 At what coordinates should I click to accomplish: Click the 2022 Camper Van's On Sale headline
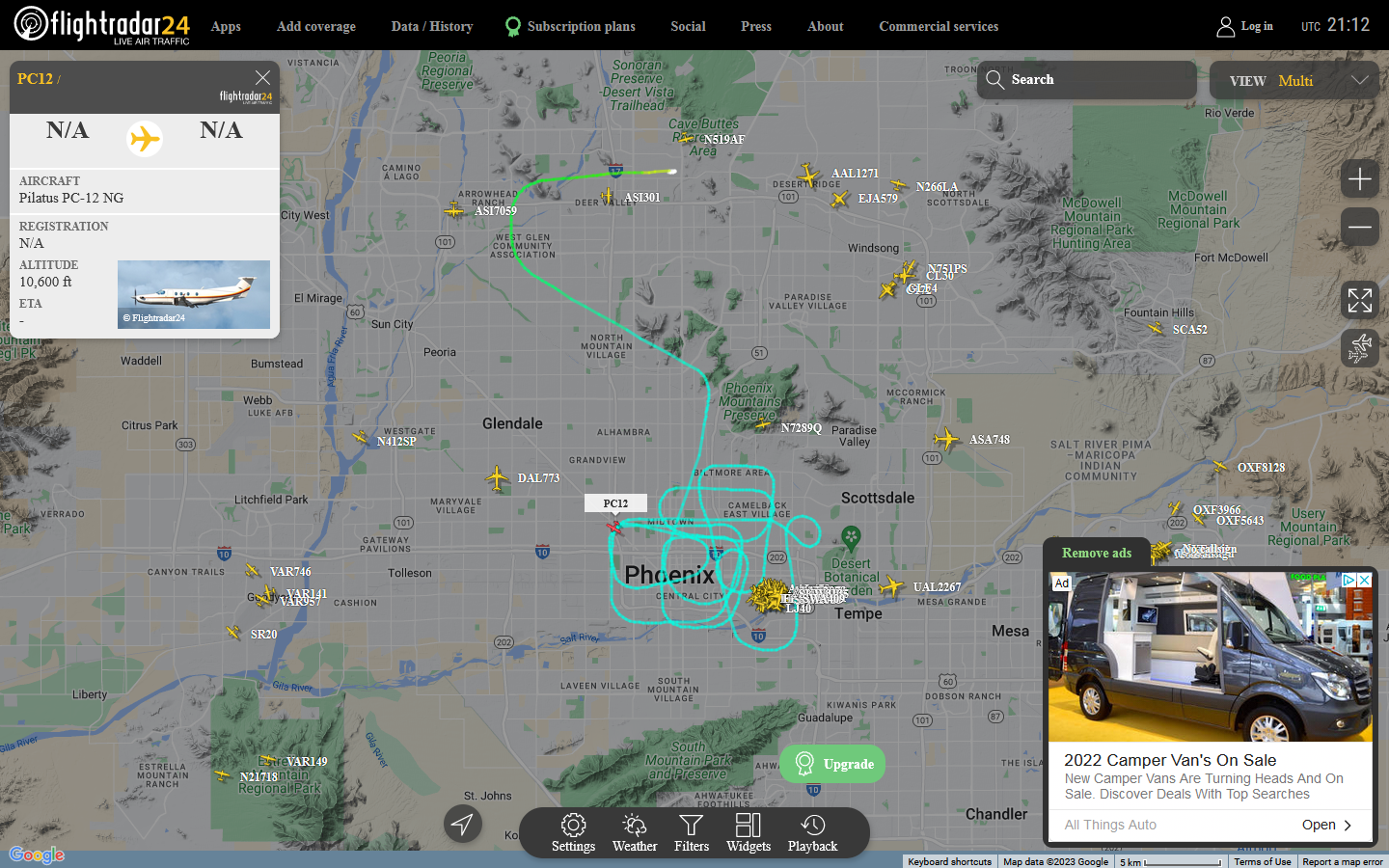(x=1170, y=760)
